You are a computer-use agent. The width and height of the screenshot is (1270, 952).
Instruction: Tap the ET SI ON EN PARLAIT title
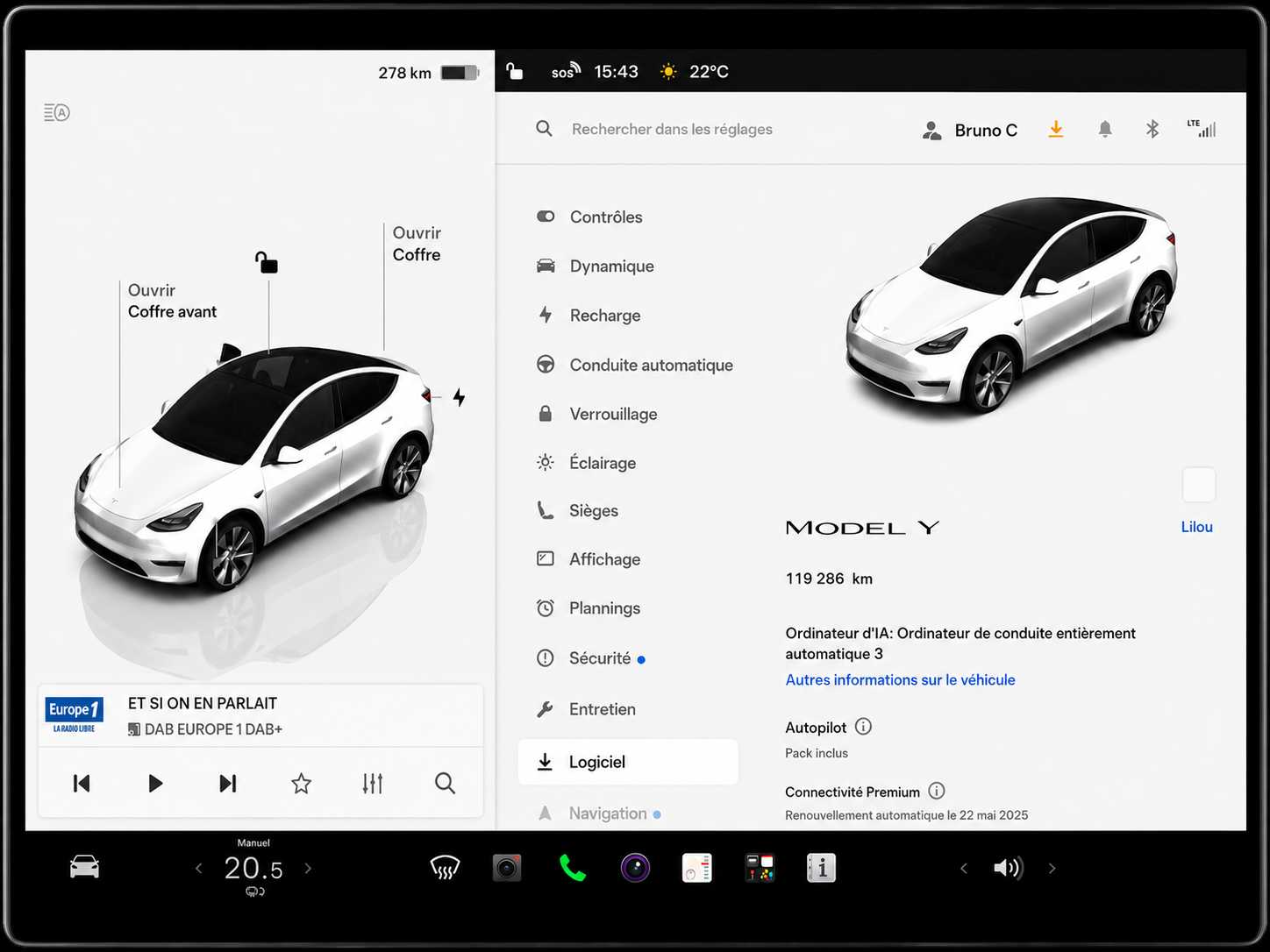point(203,703)
